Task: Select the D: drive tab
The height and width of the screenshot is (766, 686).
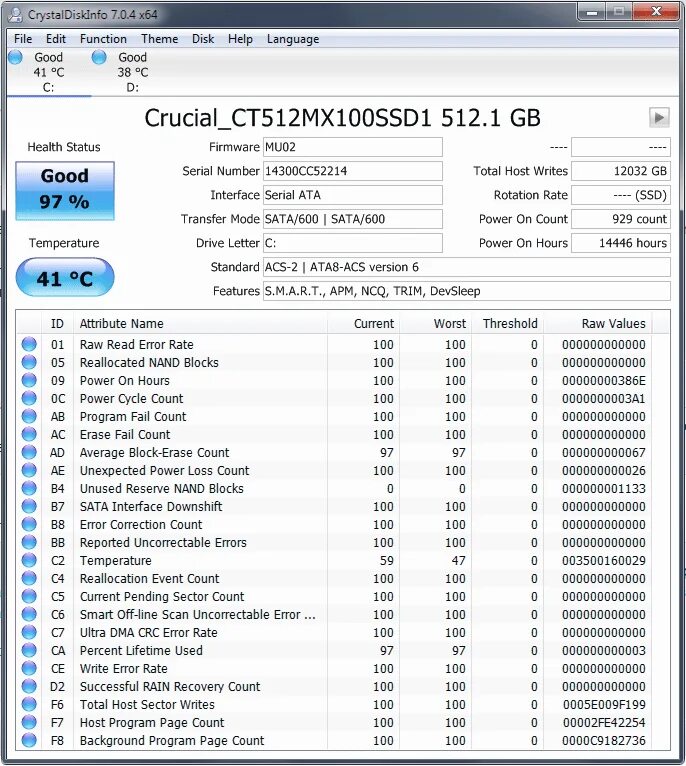Action: click(x=133, y=72)
